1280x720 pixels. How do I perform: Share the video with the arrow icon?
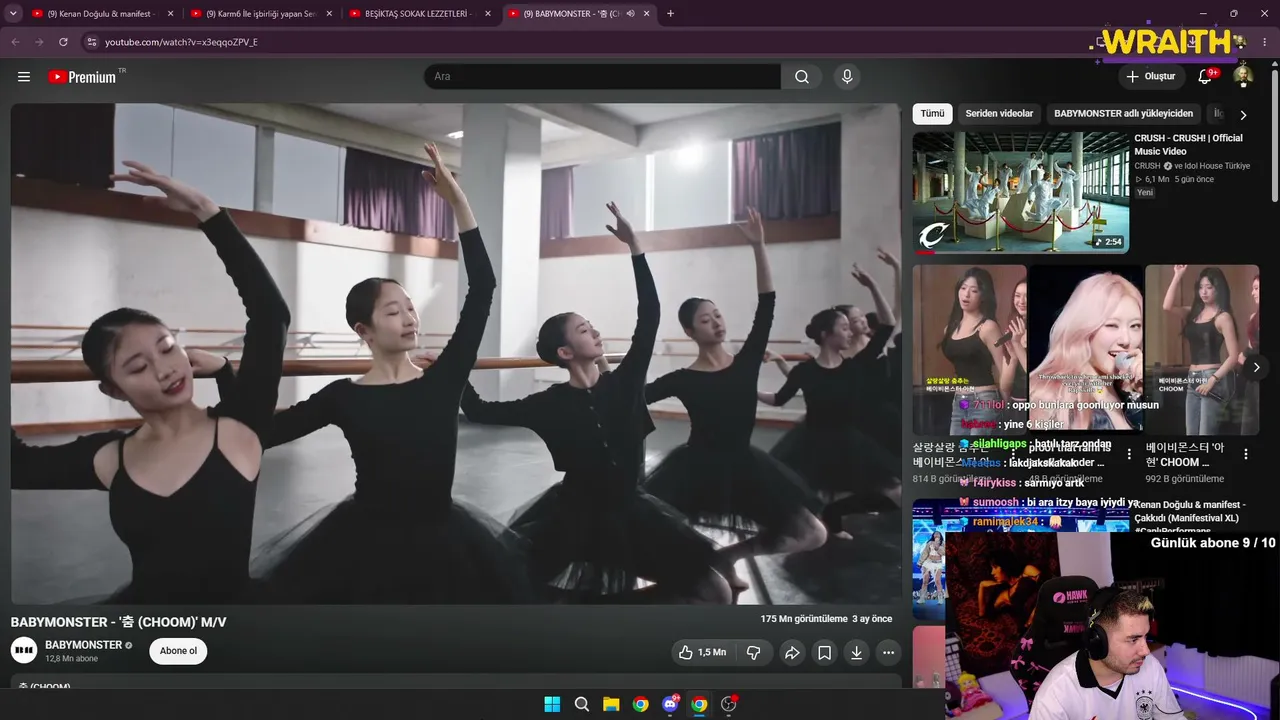pos(792,652)
